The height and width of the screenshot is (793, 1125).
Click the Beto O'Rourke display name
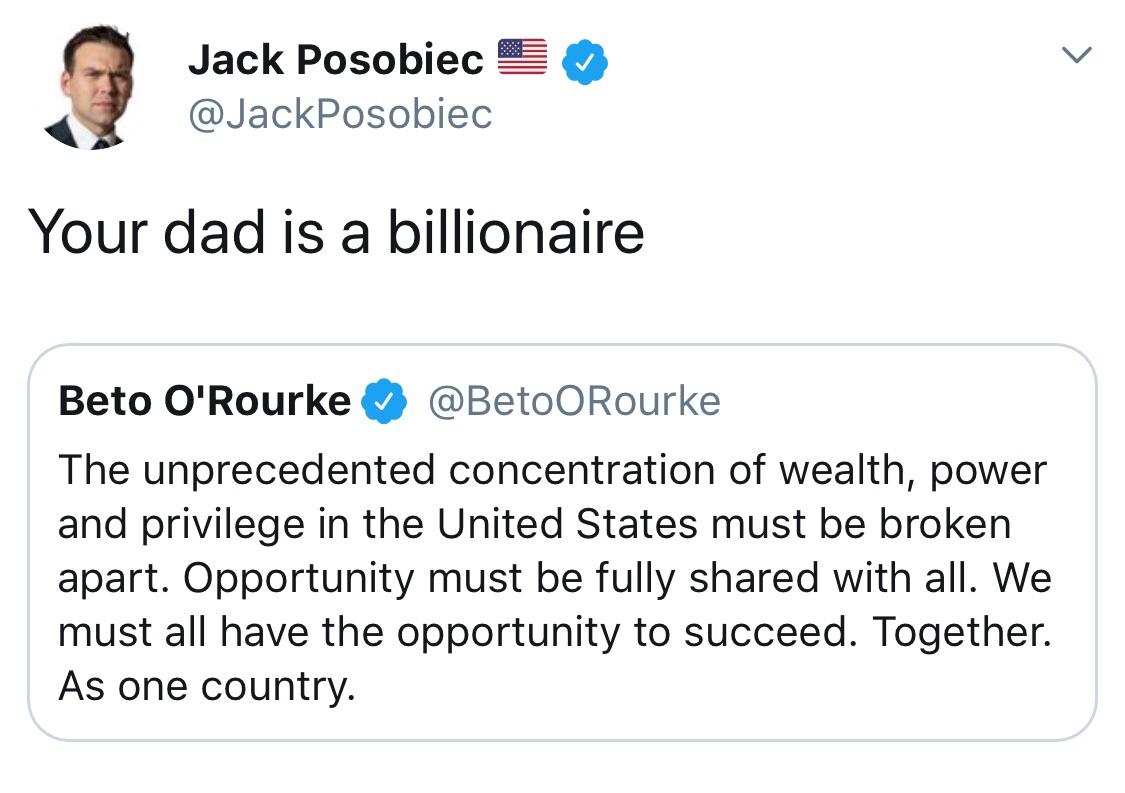click(x=204, y=400)
